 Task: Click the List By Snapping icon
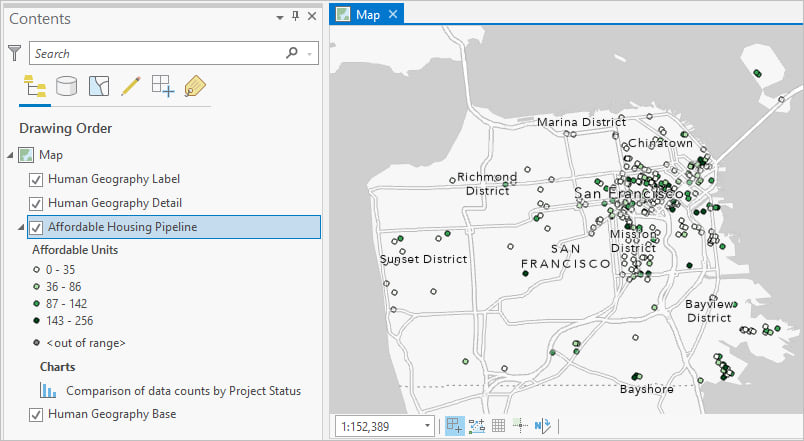(x=162, y=86)
